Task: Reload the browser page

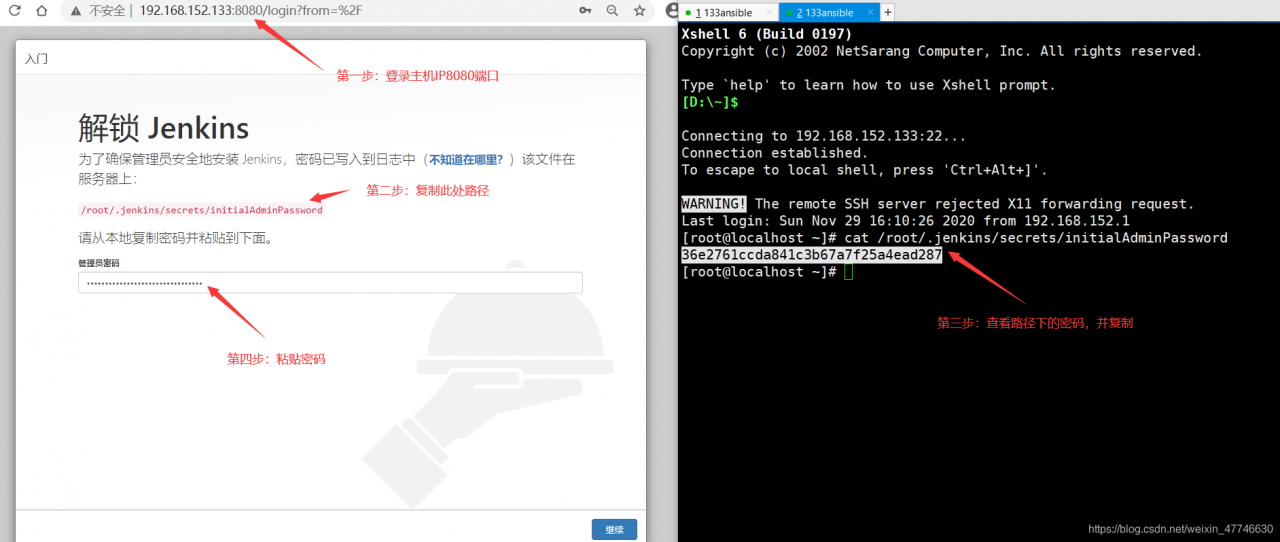Action: click(15, 10)
